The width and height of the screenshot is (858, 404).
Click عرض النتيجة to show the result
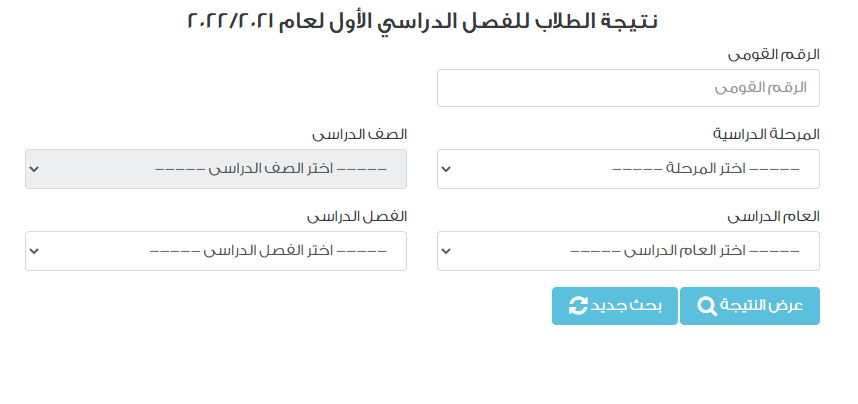pos(750,306)
